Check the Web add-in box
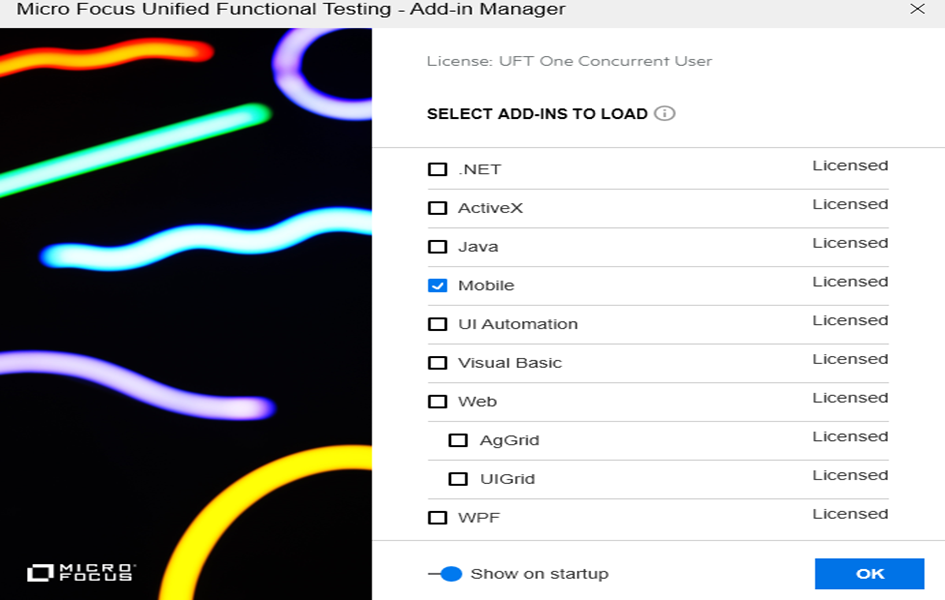 (x=438, y=401)
